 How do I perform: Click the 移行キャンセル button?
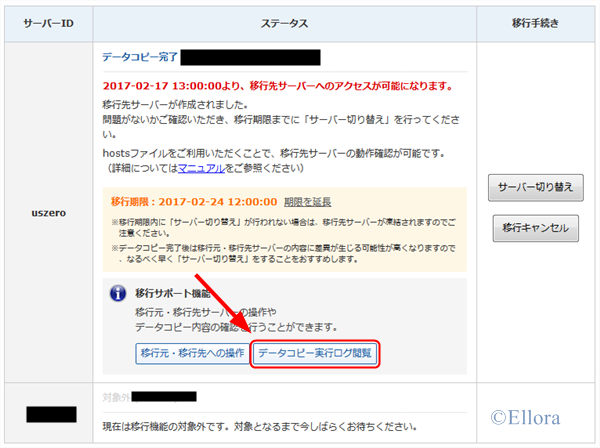click(x=535, y=228)
